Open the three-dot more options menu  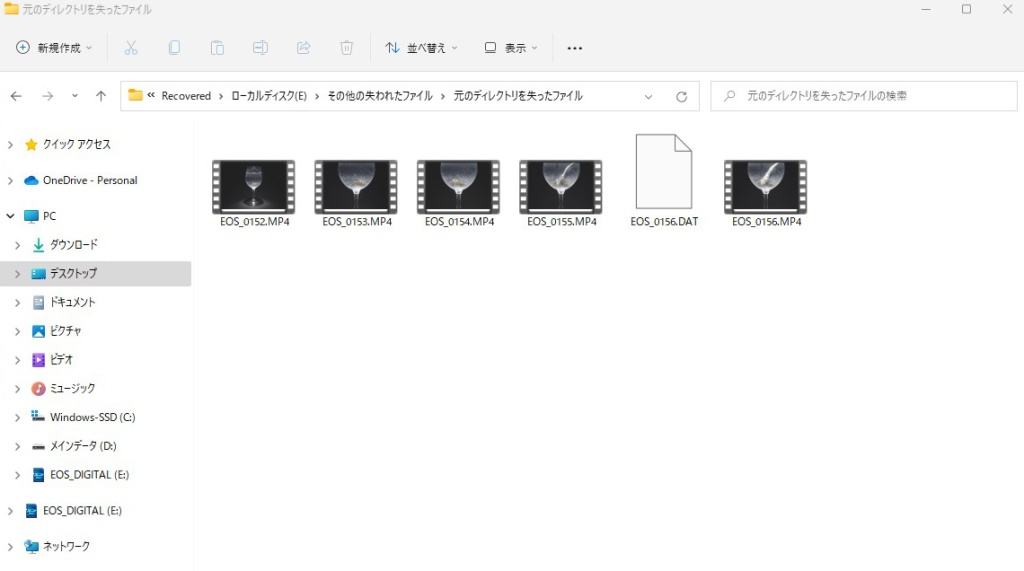[575, 48]
